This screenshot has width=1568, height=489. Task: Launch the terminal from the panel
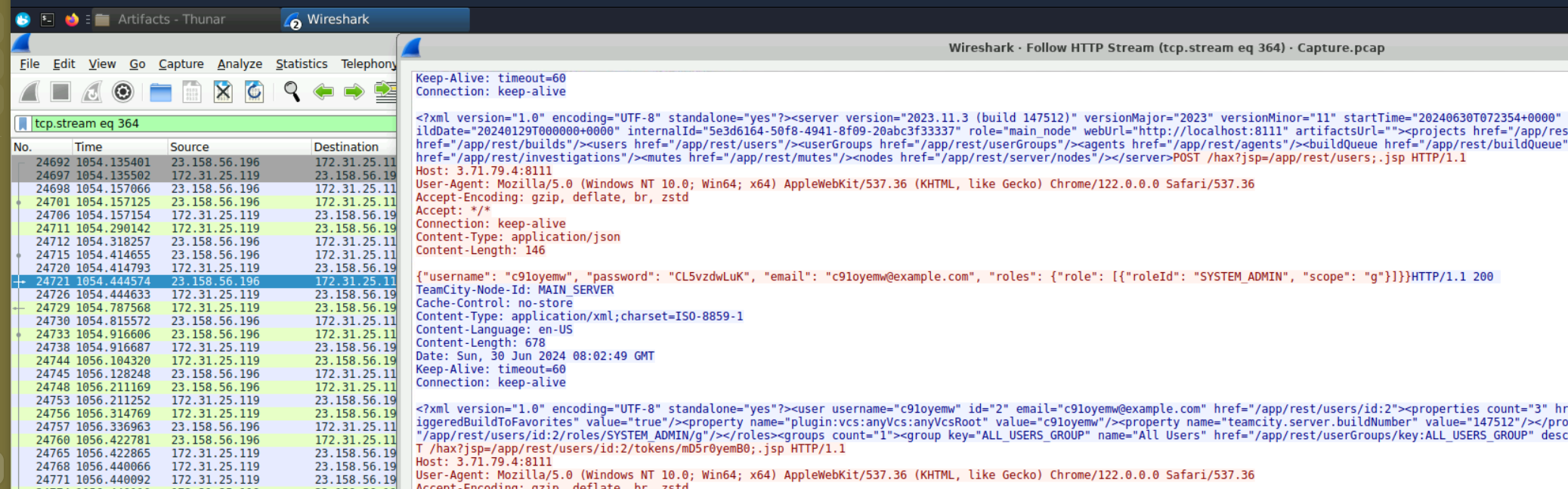coord(47,20)
